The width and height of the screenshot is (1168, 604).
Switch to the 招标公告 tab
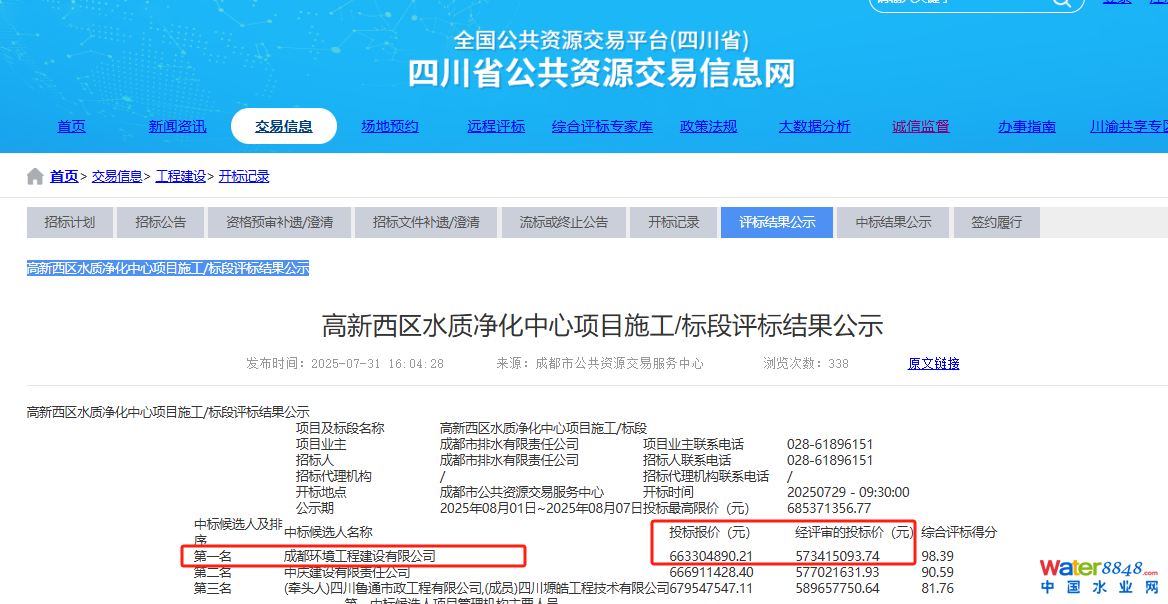point(161,222)
